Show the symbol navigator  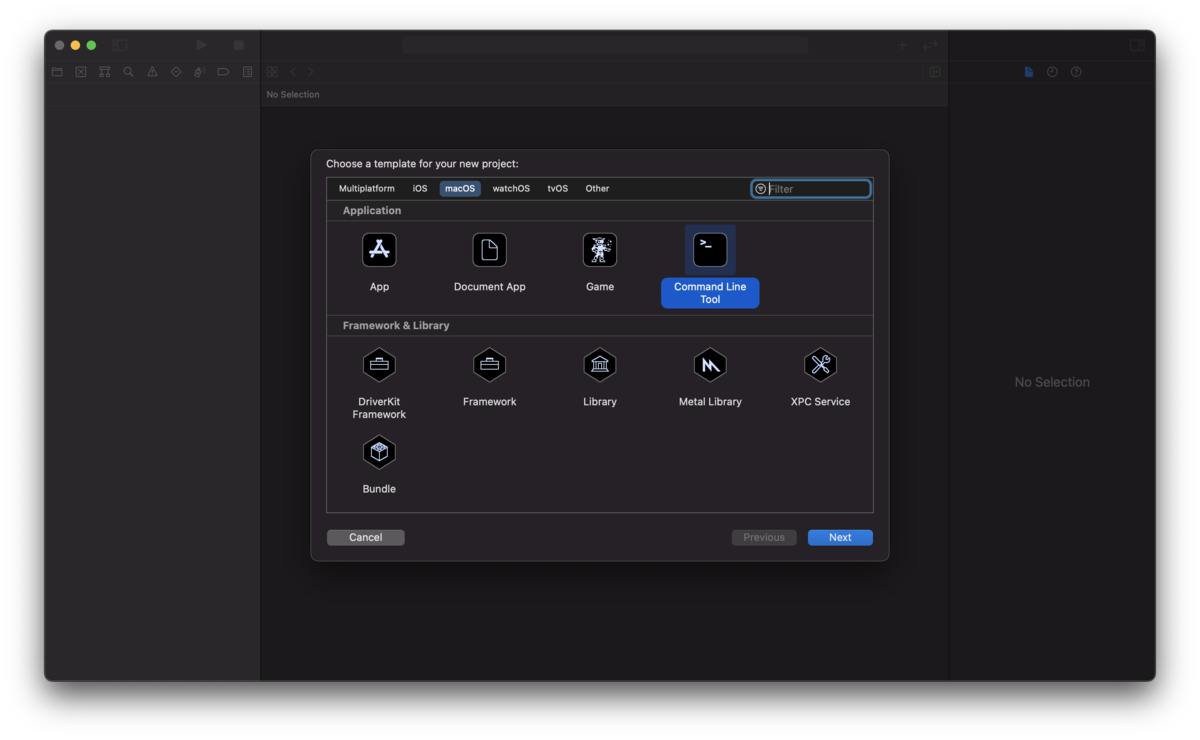pyautogui.click(x=105, y=72)
